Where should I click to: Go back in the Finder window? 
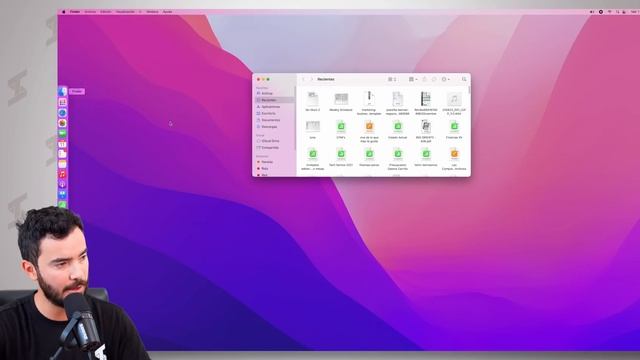303,79
